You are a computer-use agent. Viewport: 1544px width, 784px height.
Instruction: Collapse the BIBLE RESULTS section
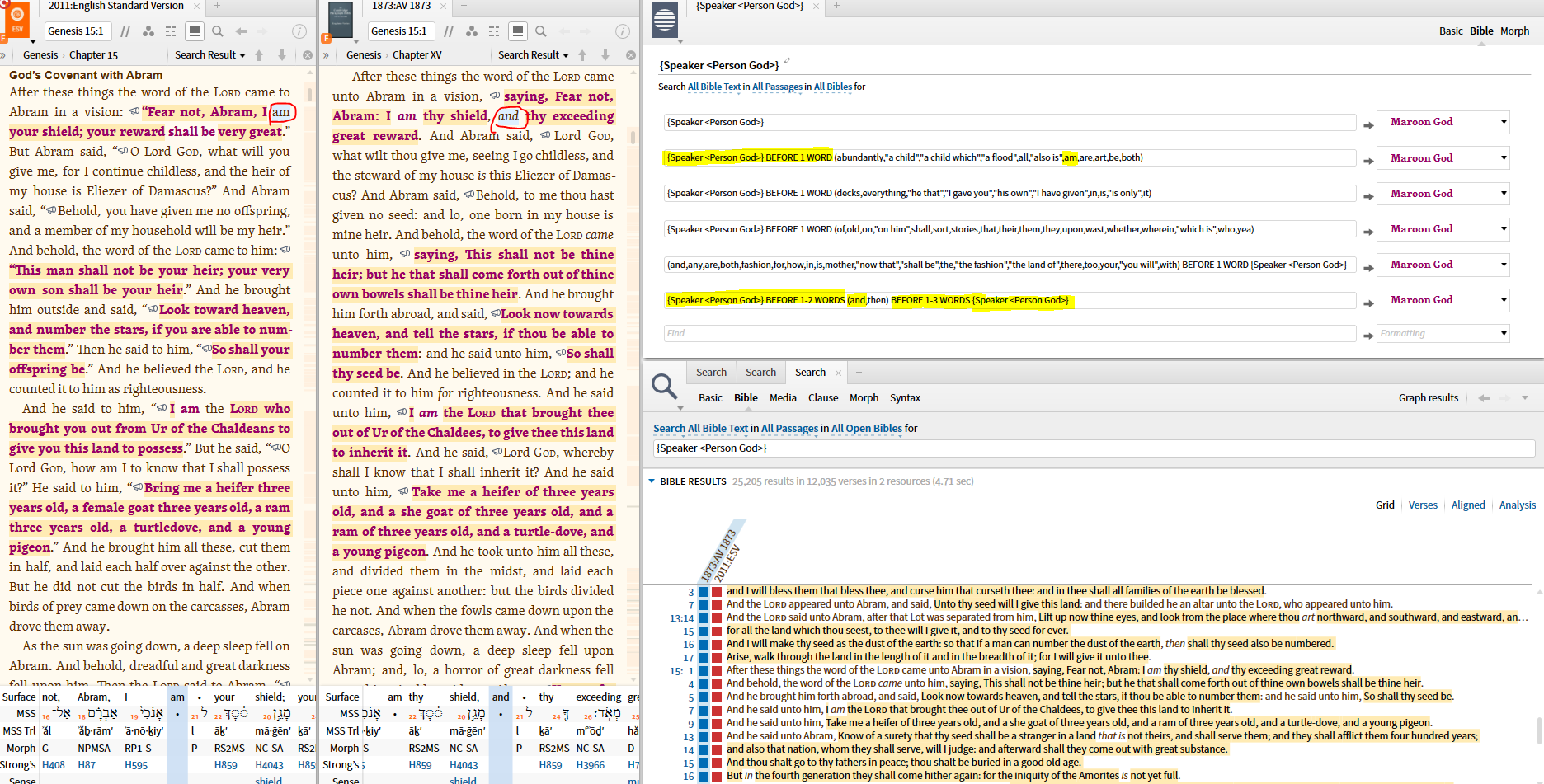click(x=652, y=481)
